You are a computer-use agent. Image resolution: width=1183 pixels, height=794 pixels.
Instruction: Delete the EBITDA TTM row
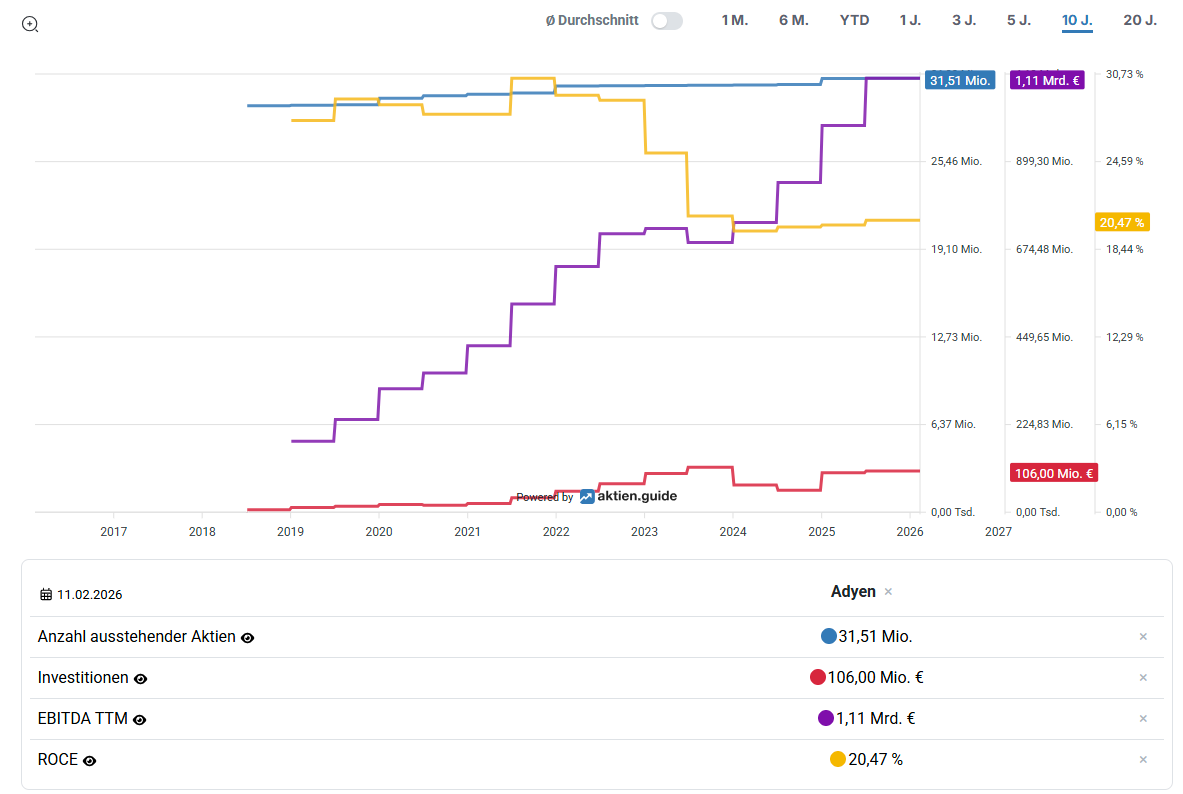[x=1143, y=718]
